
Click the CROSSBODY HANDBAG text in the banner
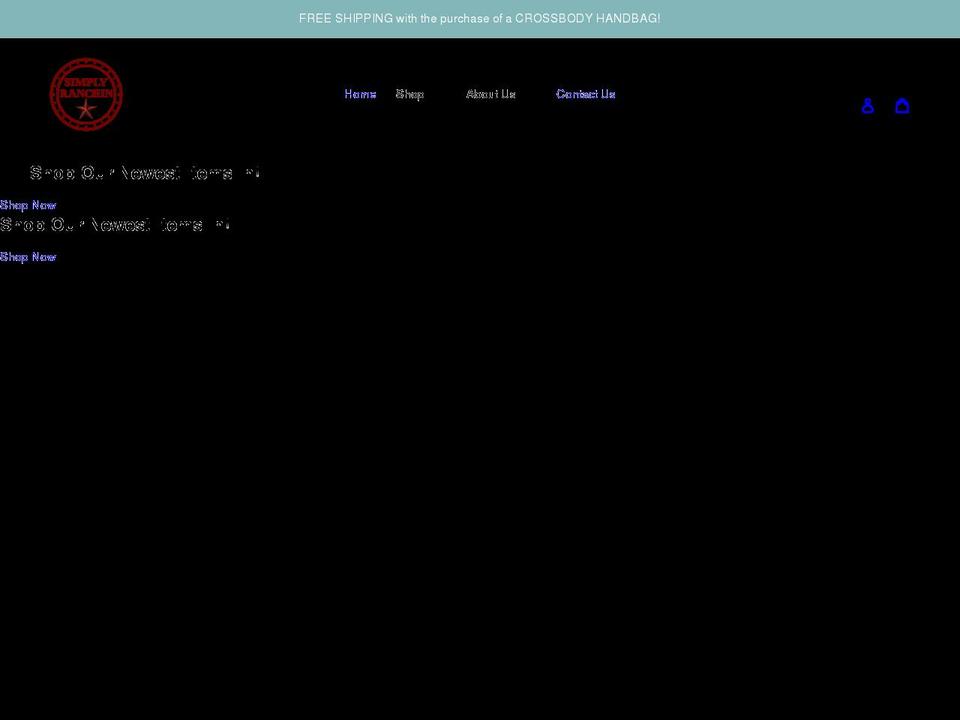tap(586, 17)
